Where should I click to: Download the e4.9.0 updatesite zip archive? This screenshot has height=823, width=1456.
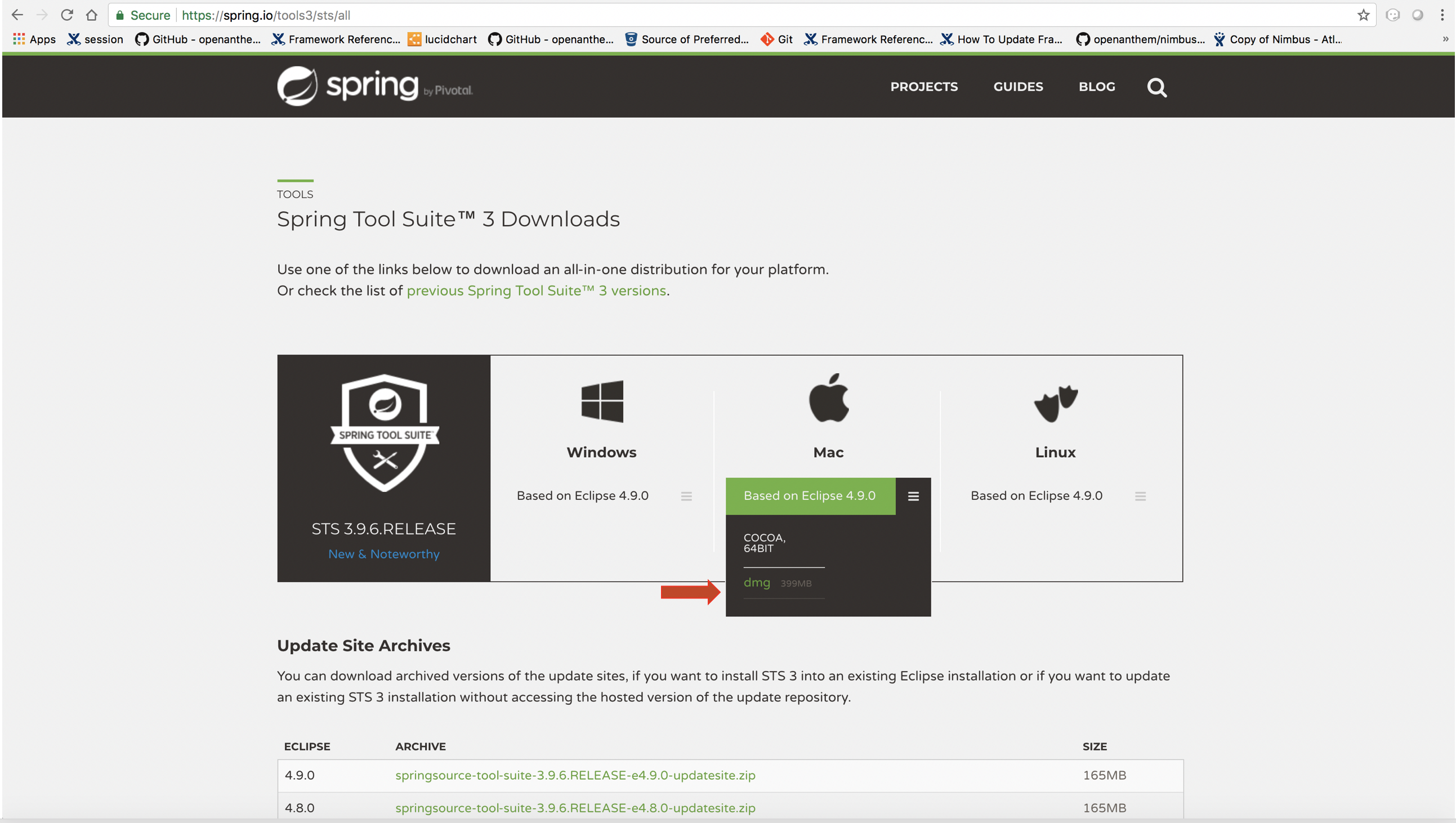coord(575,775)
